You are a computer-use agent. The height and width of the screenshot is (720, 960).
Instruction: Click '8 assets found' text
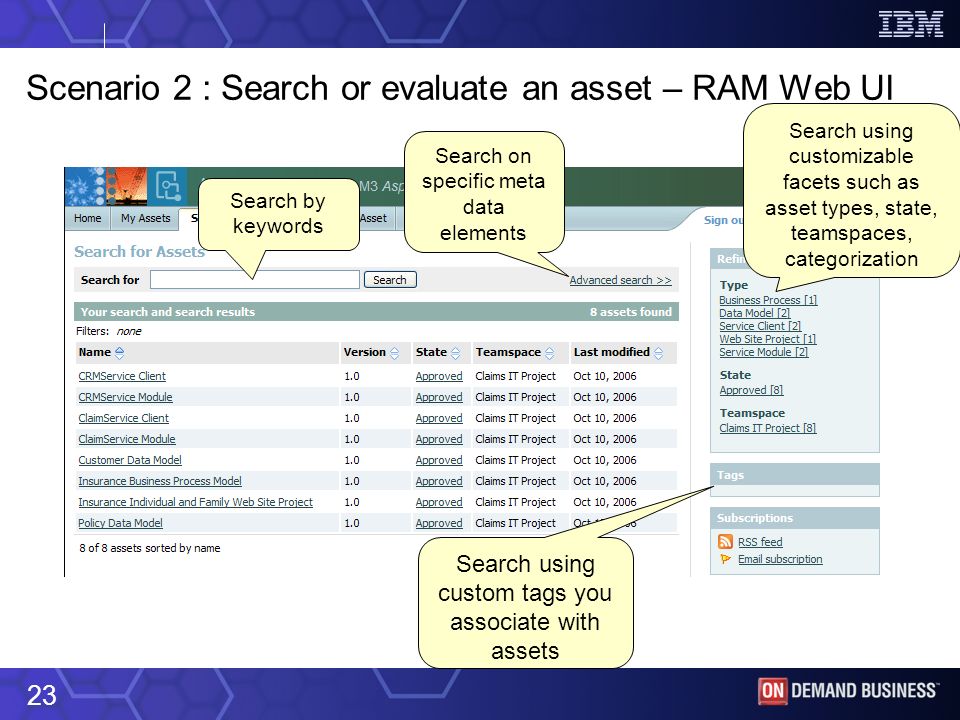point(631,312)
